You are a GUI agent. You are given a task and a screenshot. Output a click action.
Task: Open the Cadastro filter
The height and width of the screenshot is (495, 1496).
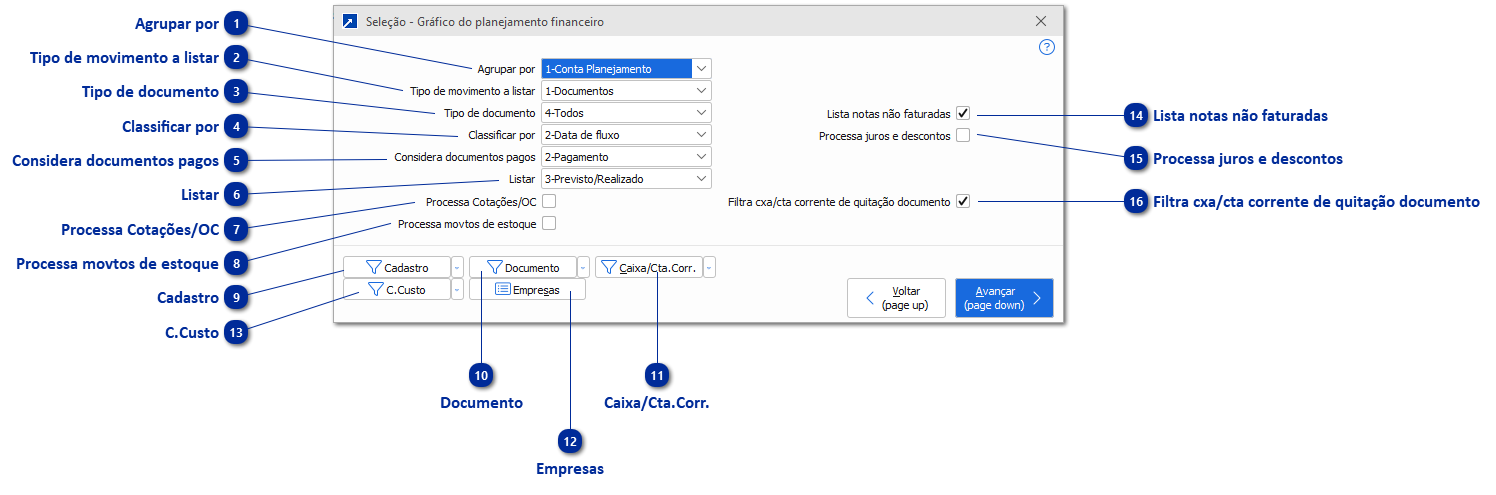coord(396,268)
